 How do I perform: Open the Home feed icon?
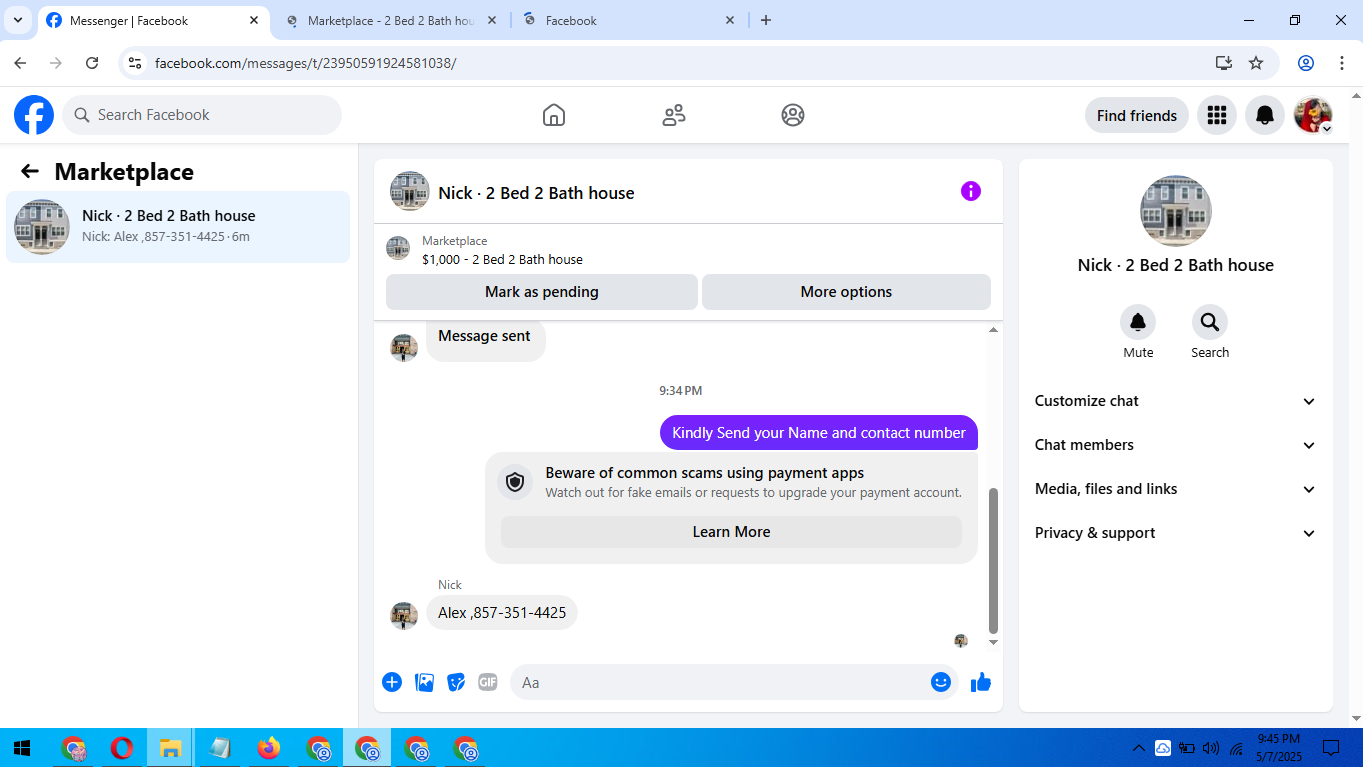point(554,115)
